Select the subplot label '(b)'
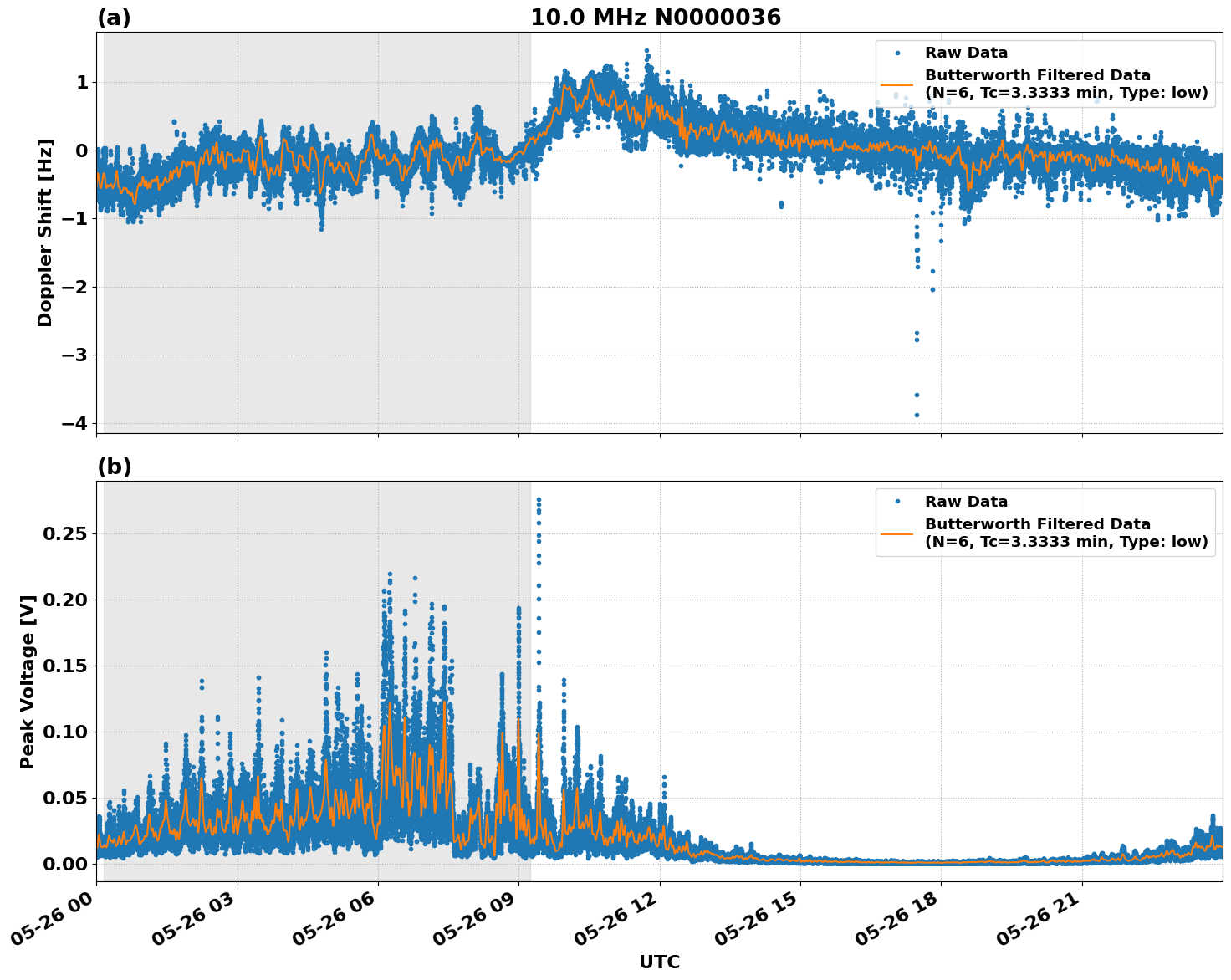The image size is (1231, 980). 115,465
